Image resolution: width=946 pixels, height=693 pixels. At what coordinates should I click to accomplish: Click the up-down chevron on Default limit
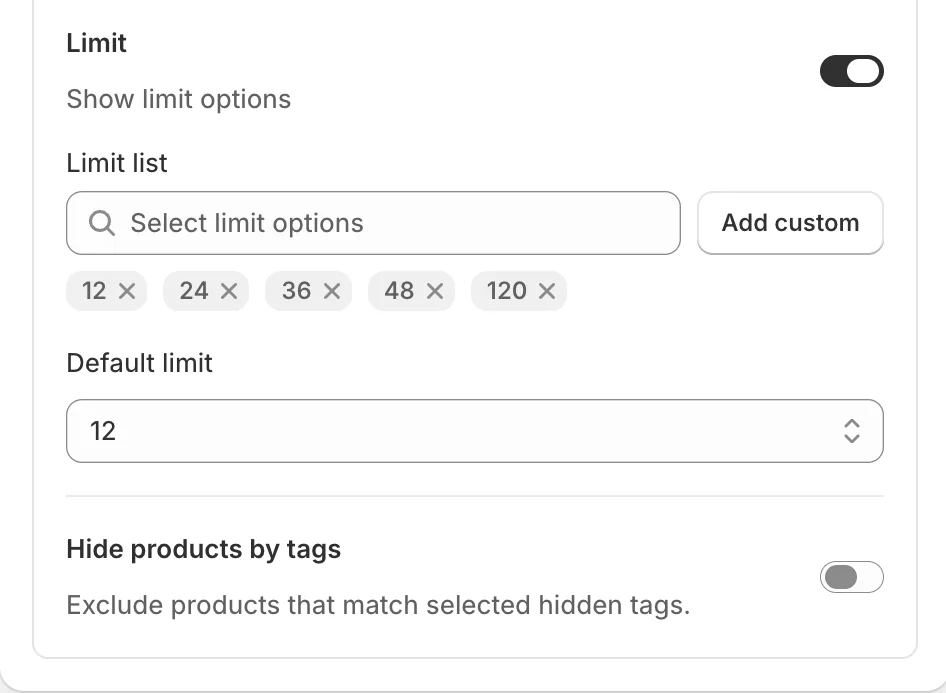[x=851, y=431]
